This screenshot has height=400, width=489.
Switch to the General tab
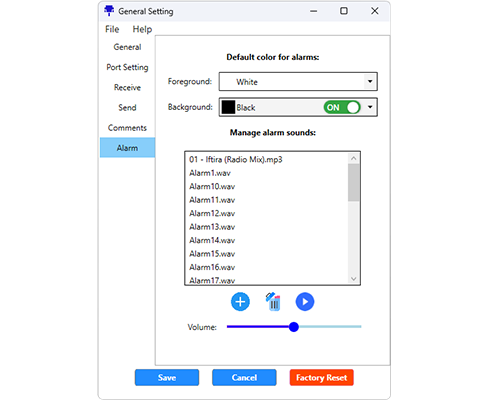coord(127,47)
